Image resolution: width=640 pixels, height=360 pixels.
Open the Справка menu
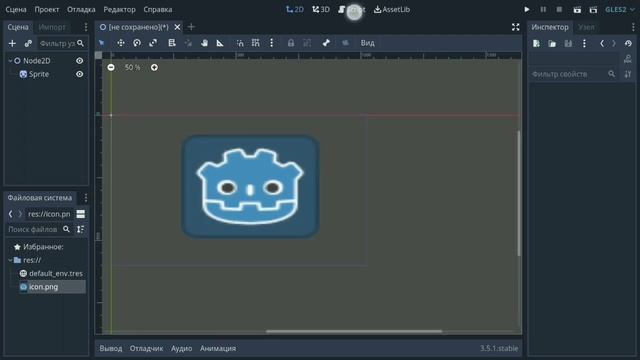tap(158, 9)
